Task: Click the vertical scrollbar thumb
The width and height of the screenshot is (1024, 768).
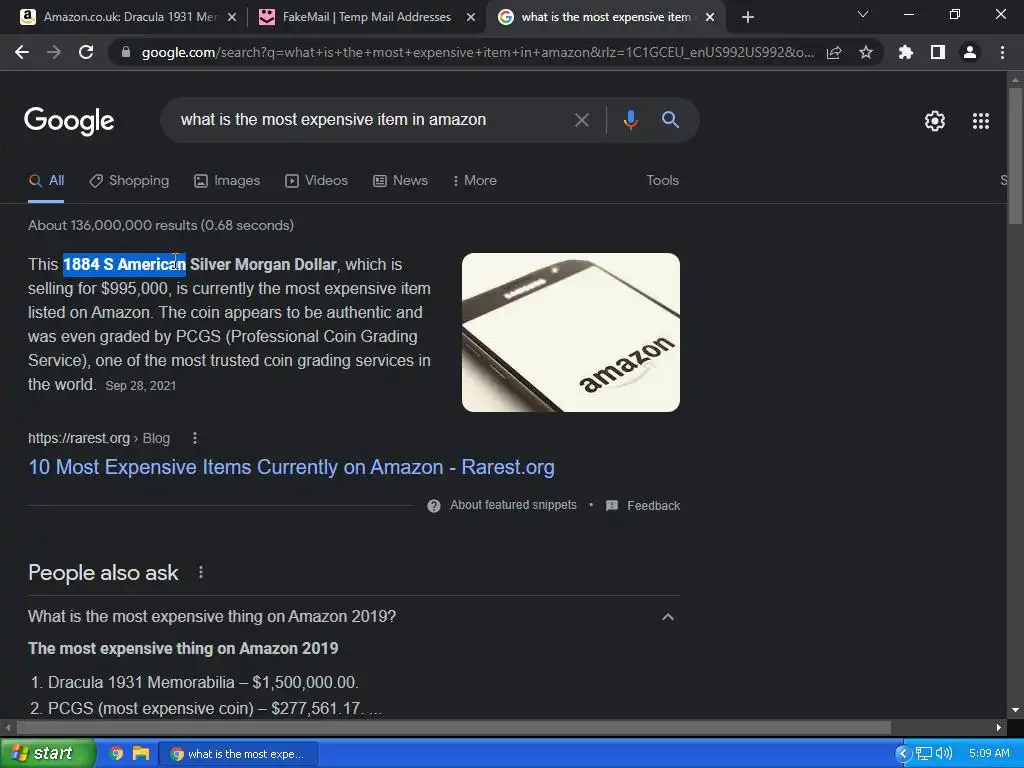Action: [x=1014, y=155]
